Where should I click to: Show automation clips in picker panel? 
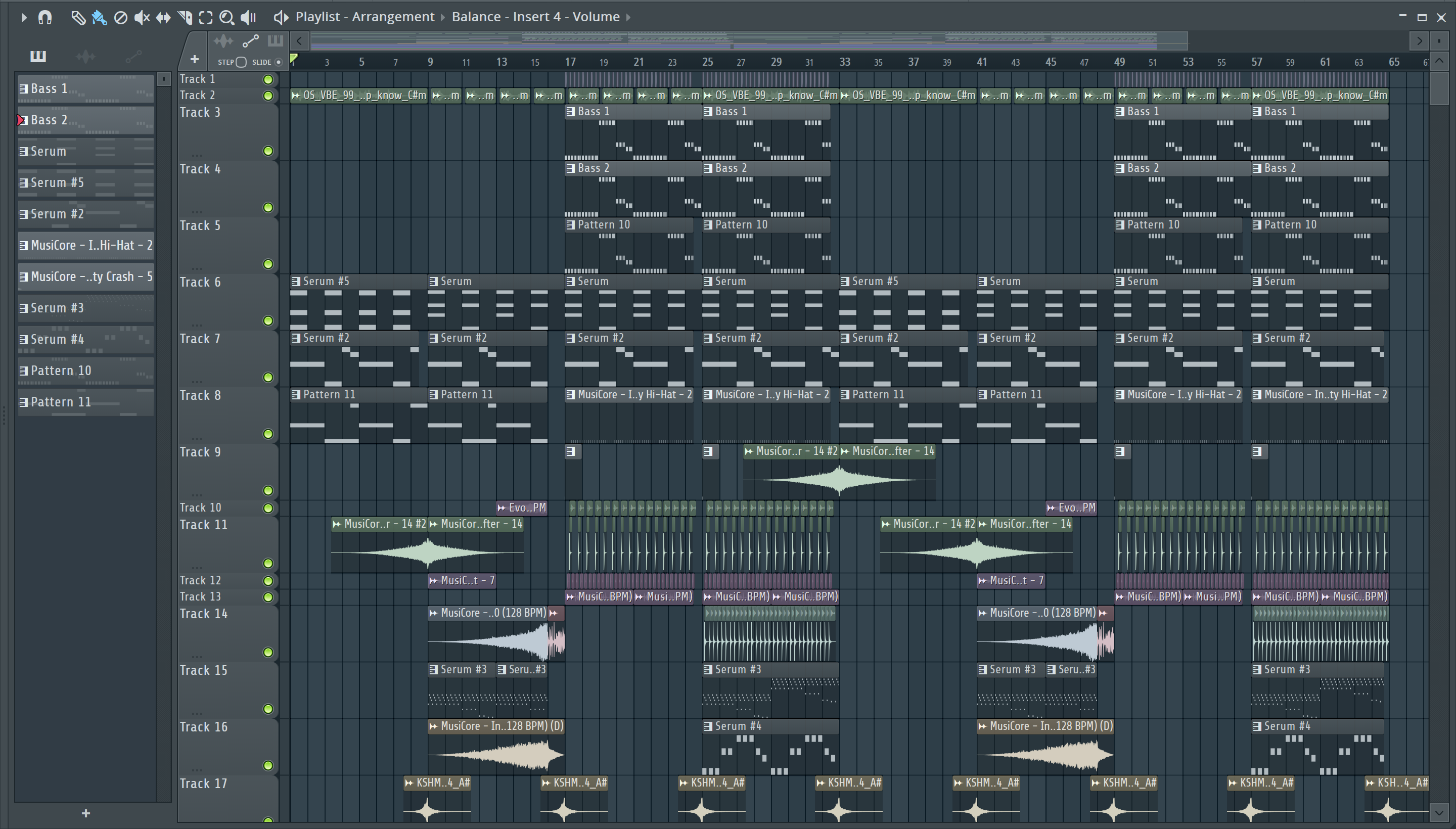click(x=133, y=56)
